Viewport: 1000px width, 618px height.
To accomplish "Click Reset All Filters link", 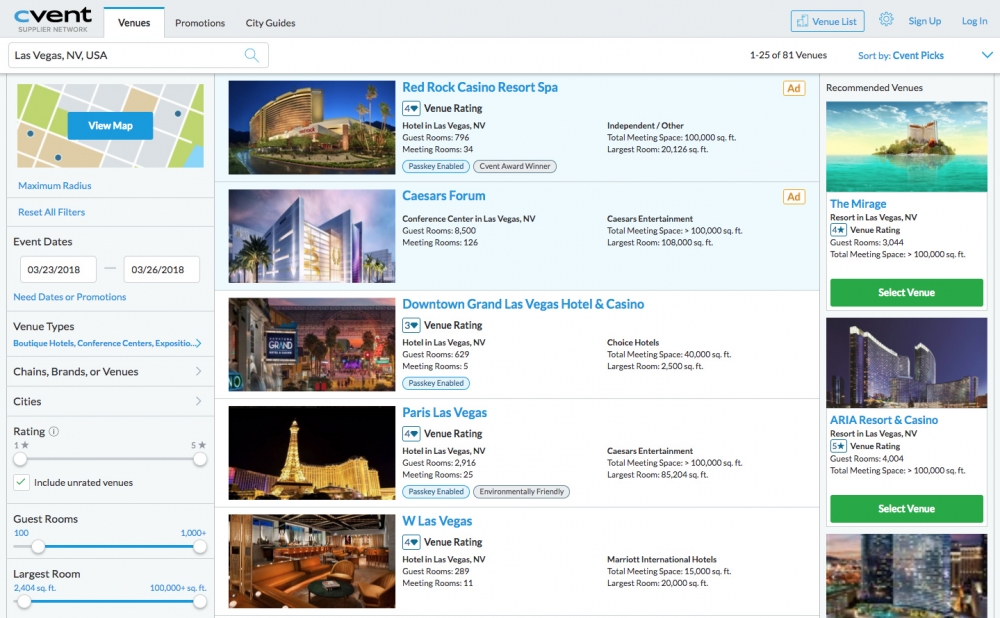I will (x=52, y=212).
